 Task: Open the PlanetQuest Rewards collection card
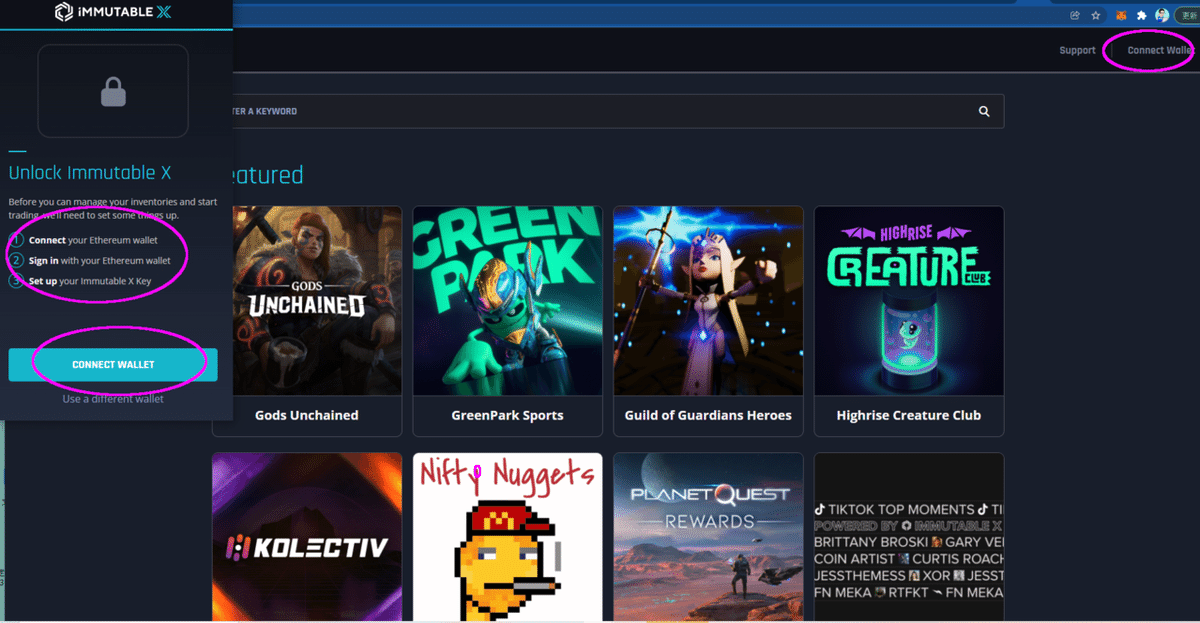[708, 537]
